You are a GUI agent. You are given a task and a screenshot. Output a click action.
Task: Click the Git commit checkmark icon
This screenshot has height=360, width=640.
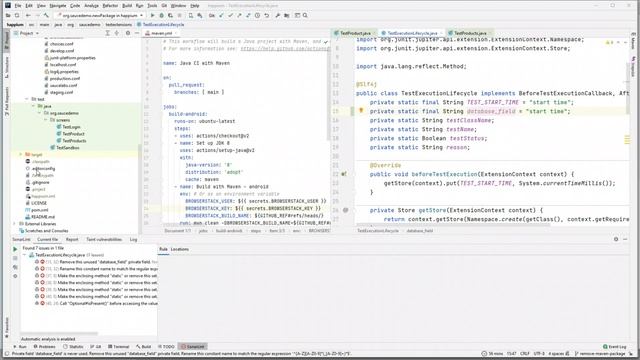click(231, 16)
